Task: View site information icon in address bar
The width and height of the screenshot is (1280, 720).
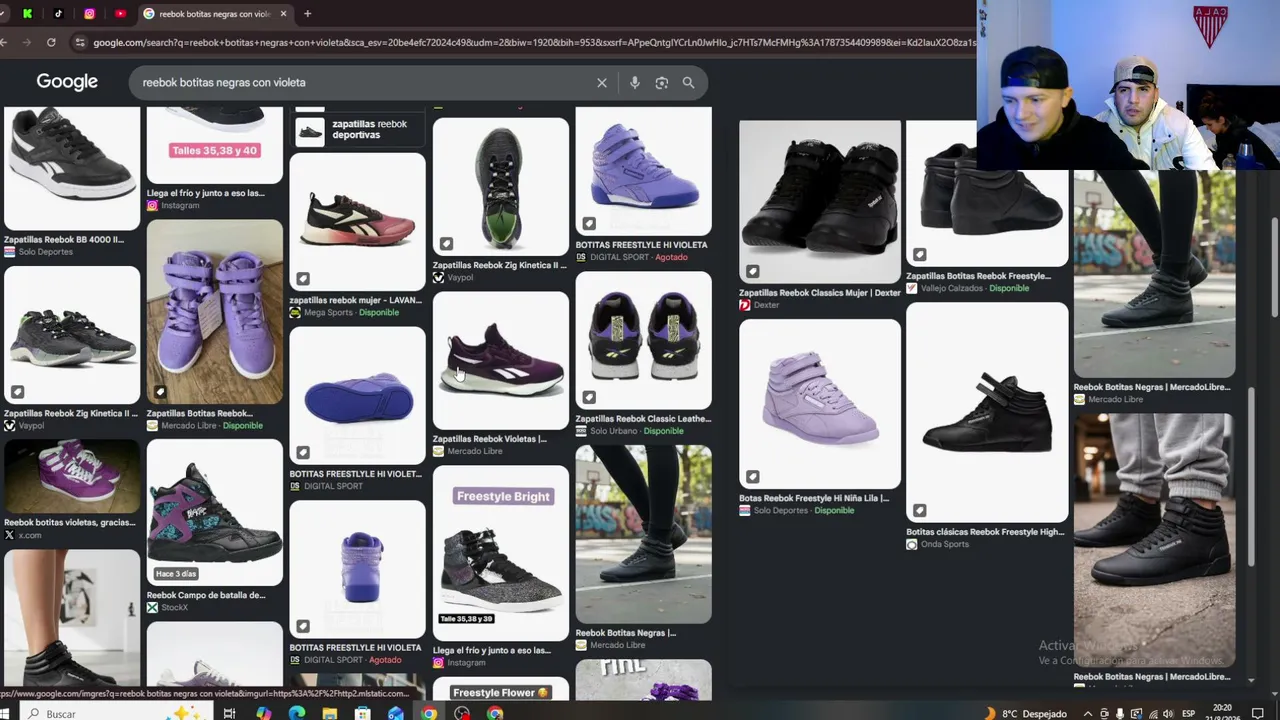Action: pyautogui.click(x=80, y=42)
